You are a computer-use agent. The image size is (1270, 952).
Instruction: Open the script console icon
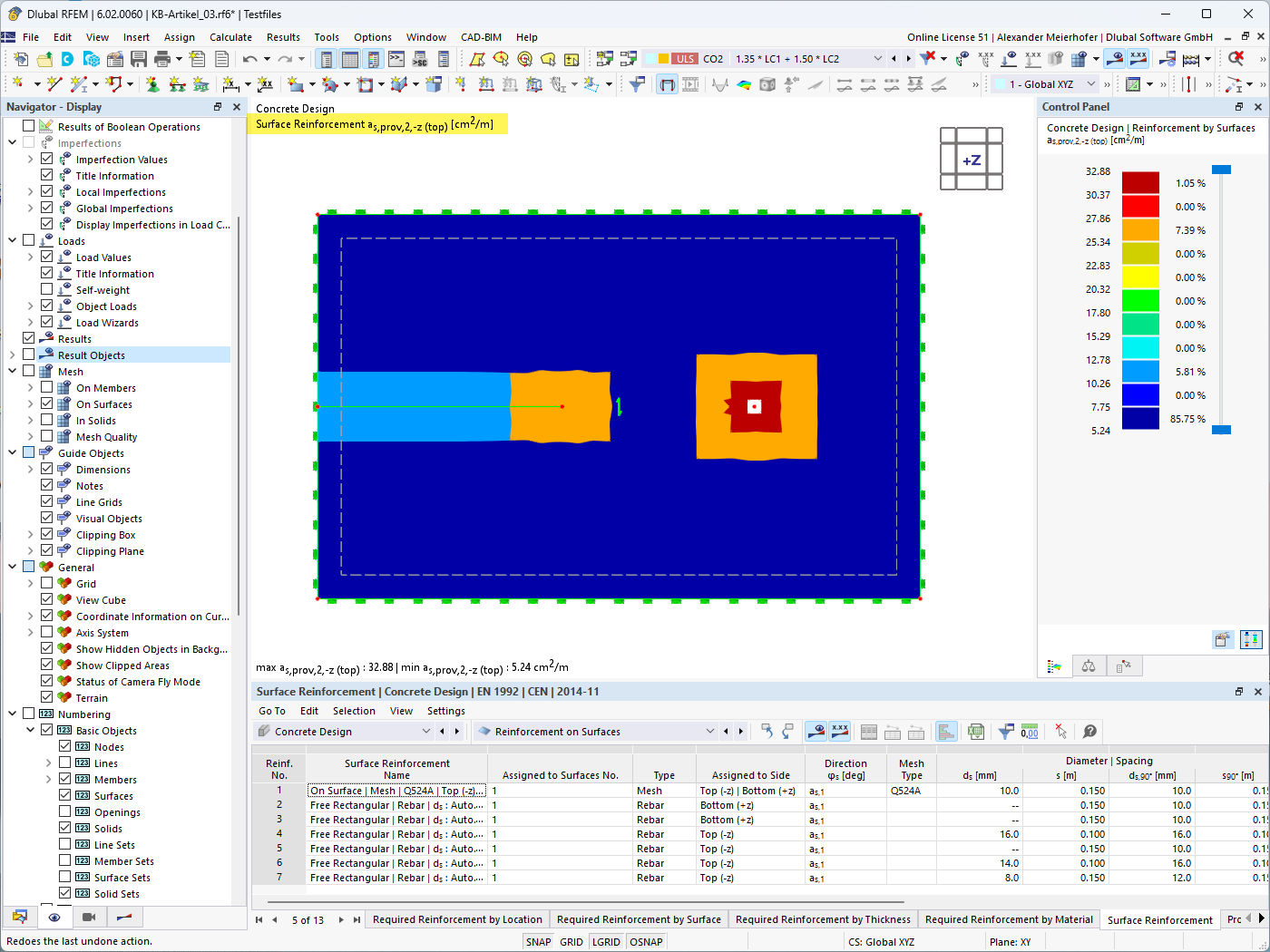[396, 59]
